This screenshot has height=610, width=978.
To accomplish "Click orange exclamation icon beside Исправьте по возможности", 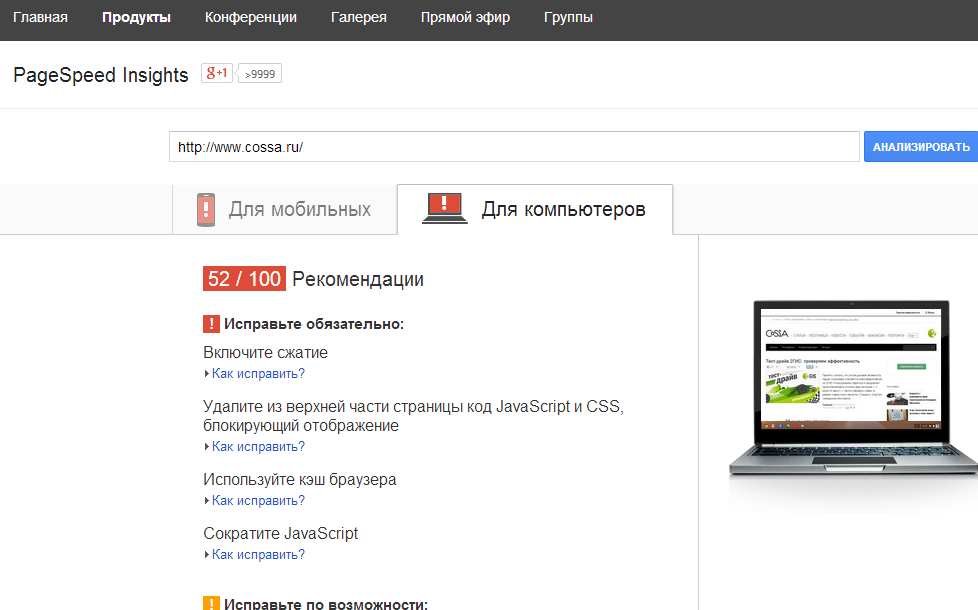I will 211,603.
